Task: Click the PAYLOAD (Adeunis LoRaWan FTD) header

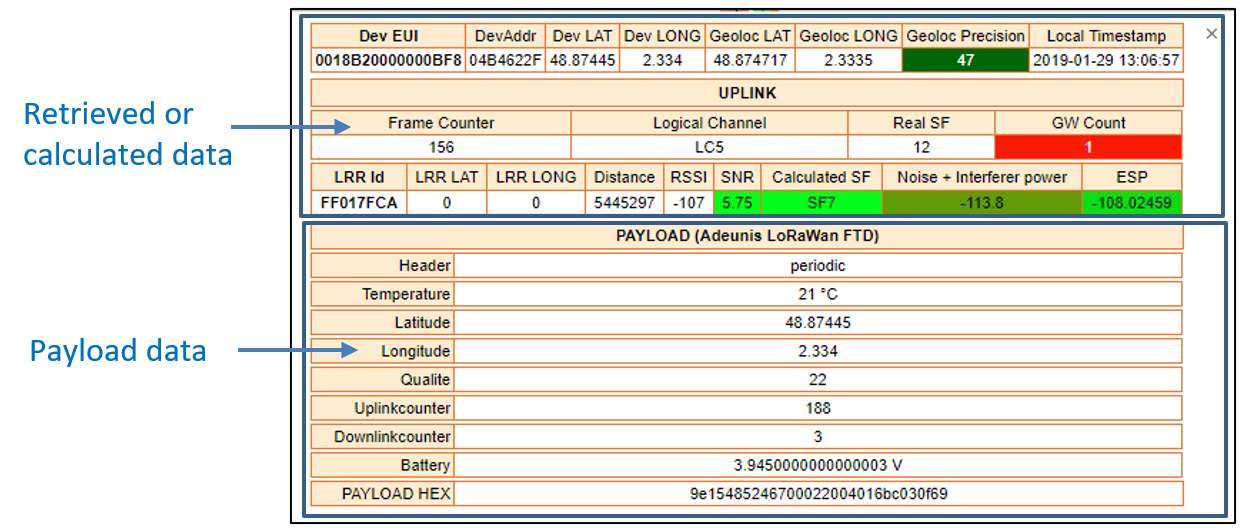Action: point(747,237)
